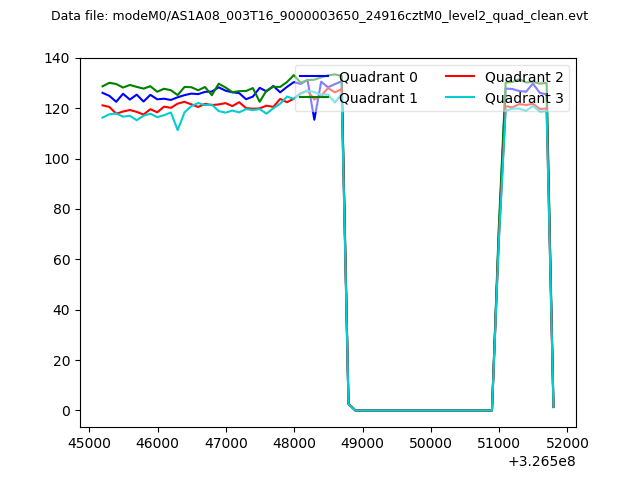
Task: Click the 52000 x-axis tick label
Action: (567, 442)
